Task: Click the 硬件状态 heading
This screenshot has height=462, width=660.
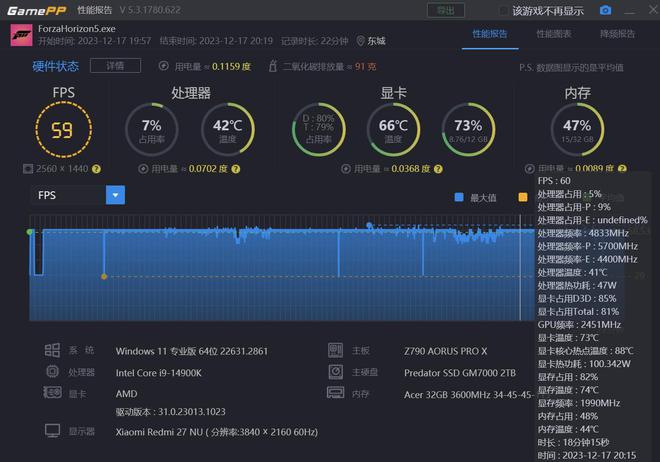Action: point(56,66)
